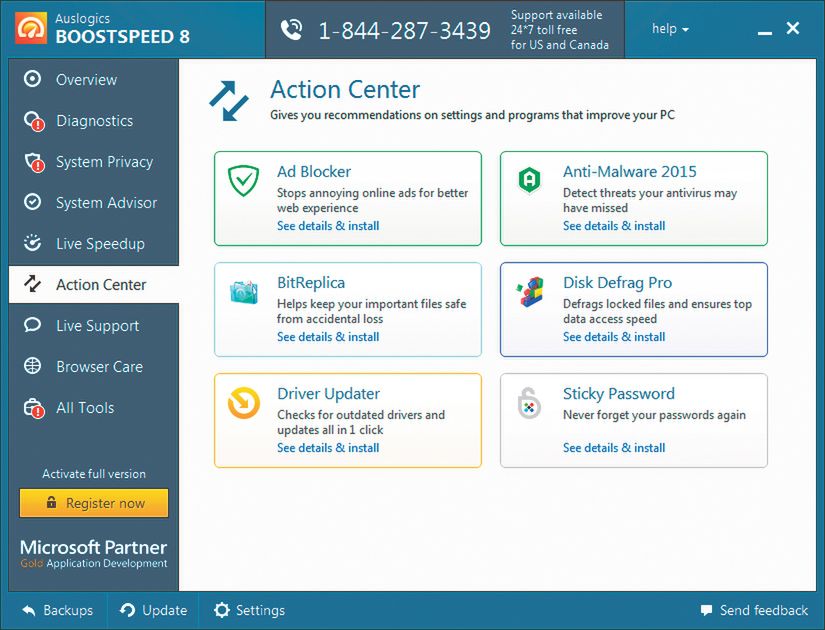
Task: Click the All Tools toolbox icon
Action: pos(34,408)
